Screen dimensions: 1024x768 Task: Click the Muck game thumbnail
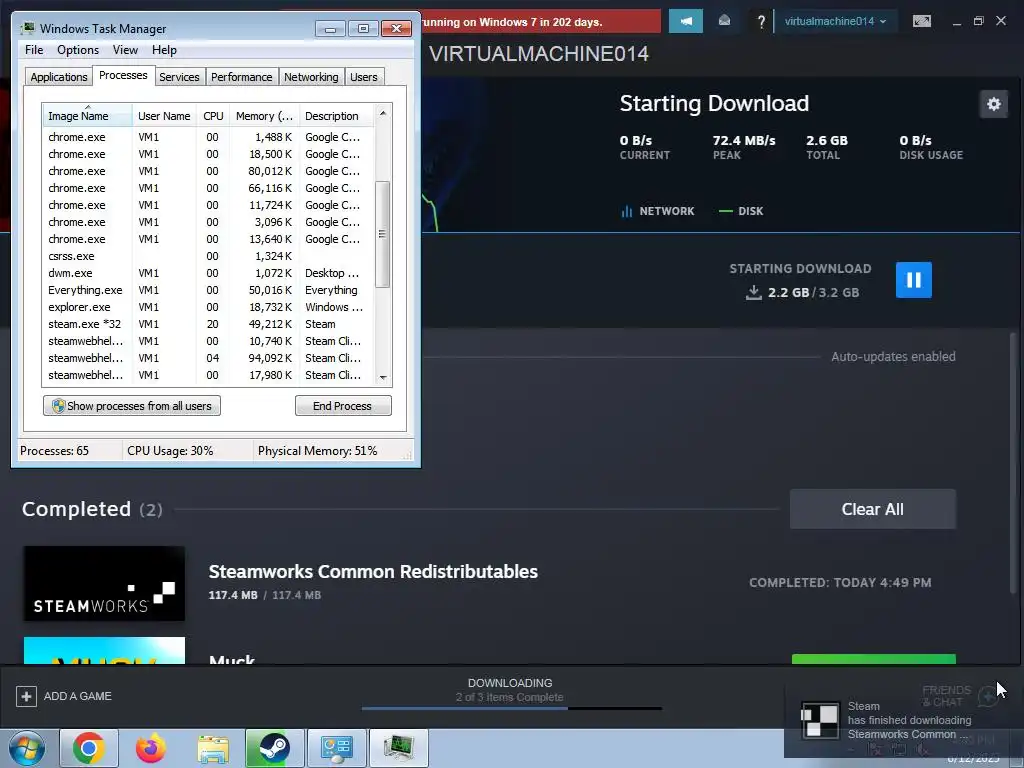(x=104, y=650)
